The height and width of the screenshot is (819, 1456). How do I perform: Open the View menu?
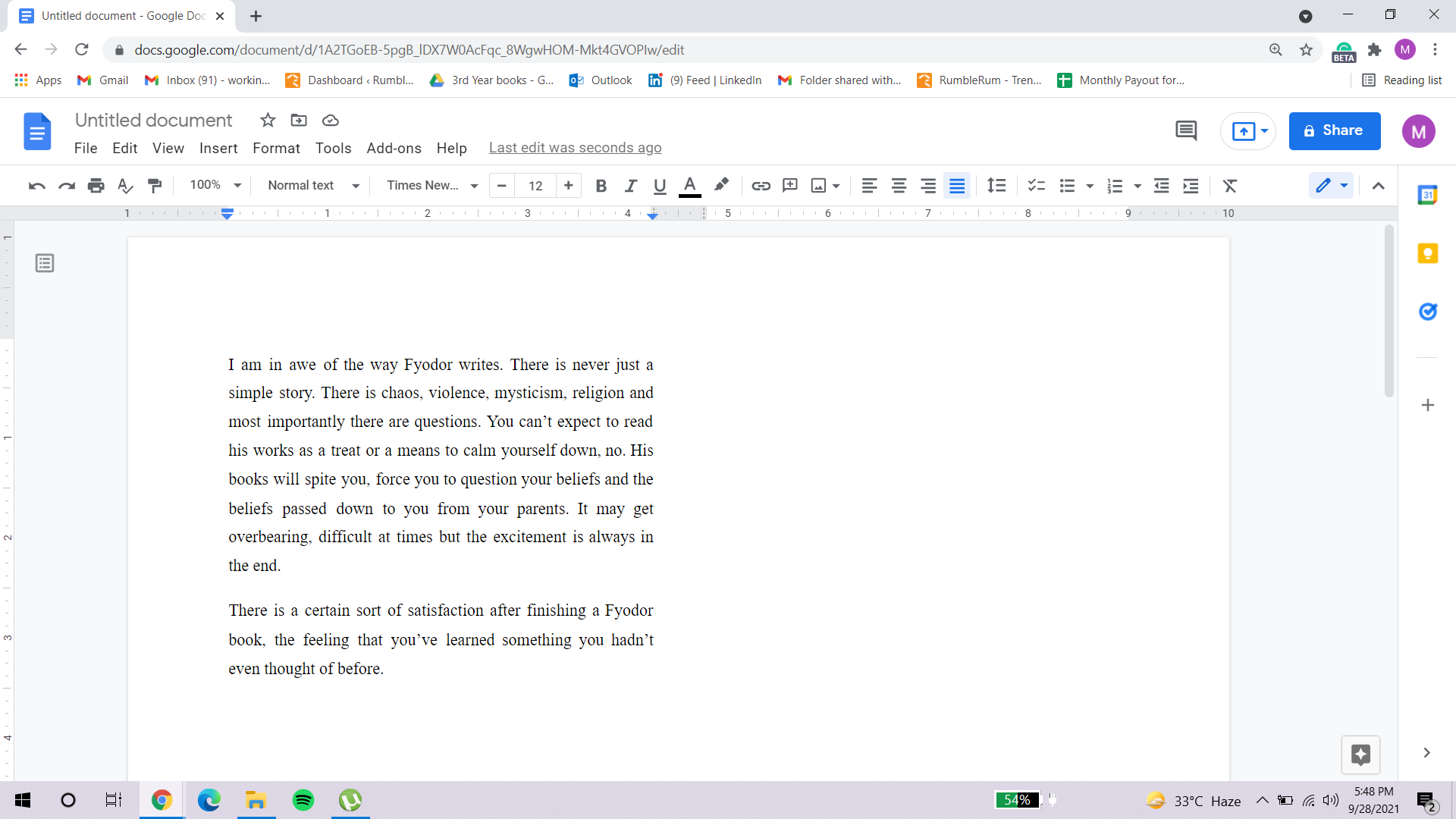(168, 148)
